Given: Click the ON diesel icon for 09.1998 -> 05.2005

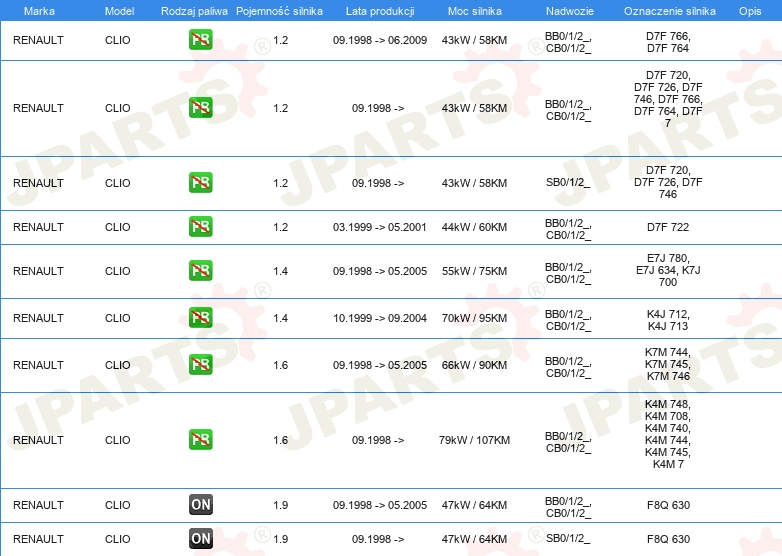Looking at the screenshot, I should tap(201, 505).
